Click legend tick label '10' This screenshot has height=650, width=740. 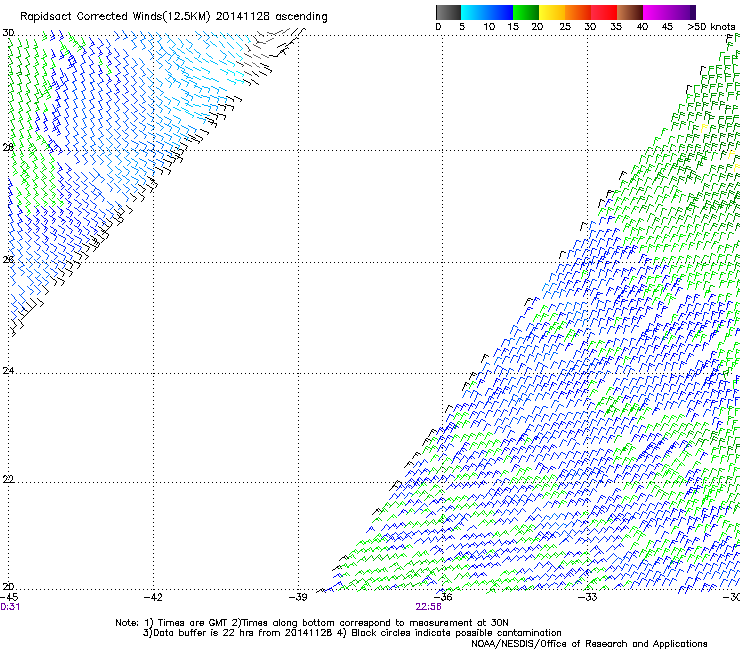click(489, 27)
